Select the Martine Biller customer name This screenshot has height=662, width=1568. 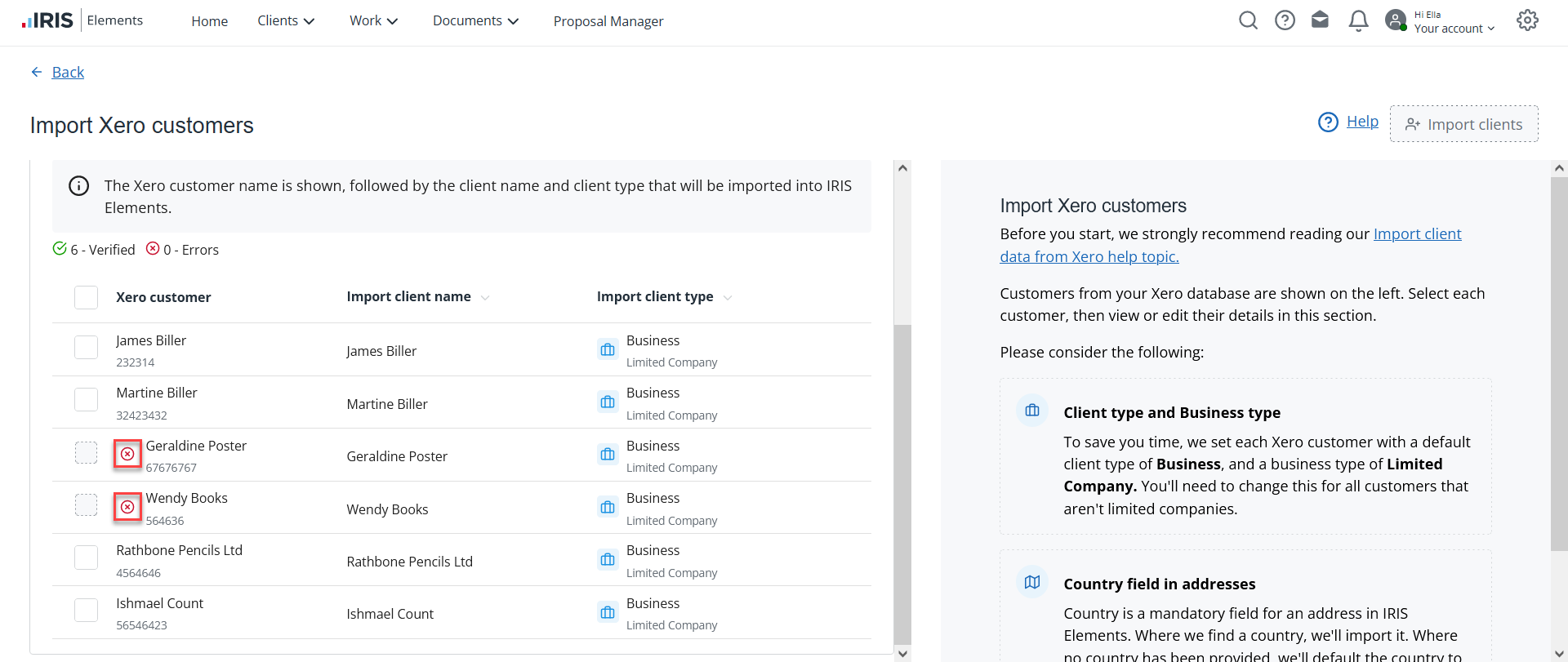pos(157,393)
